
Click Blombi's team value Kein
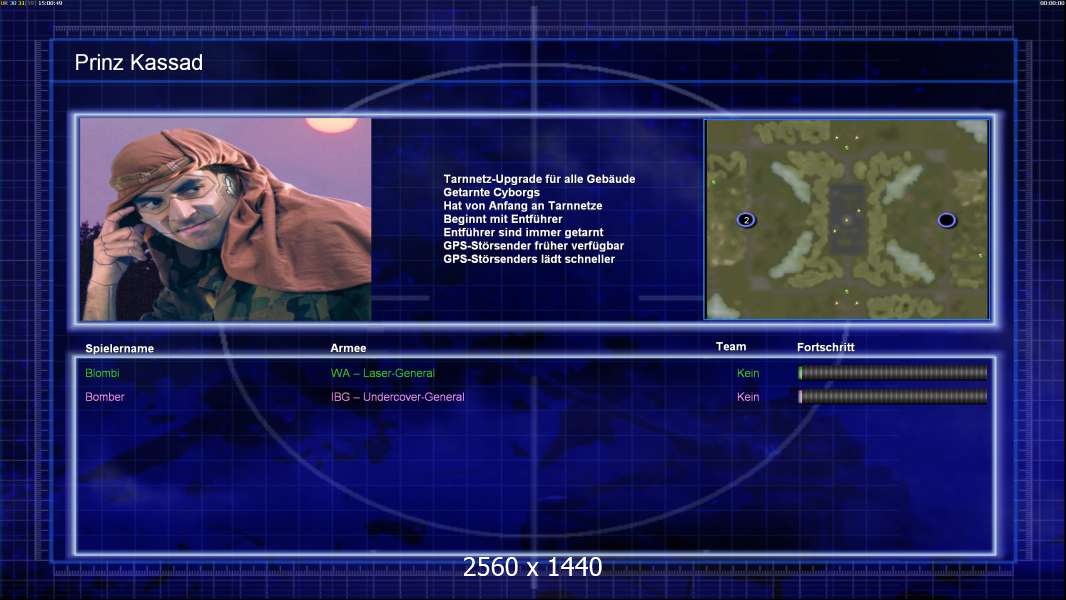pos(748,373)
